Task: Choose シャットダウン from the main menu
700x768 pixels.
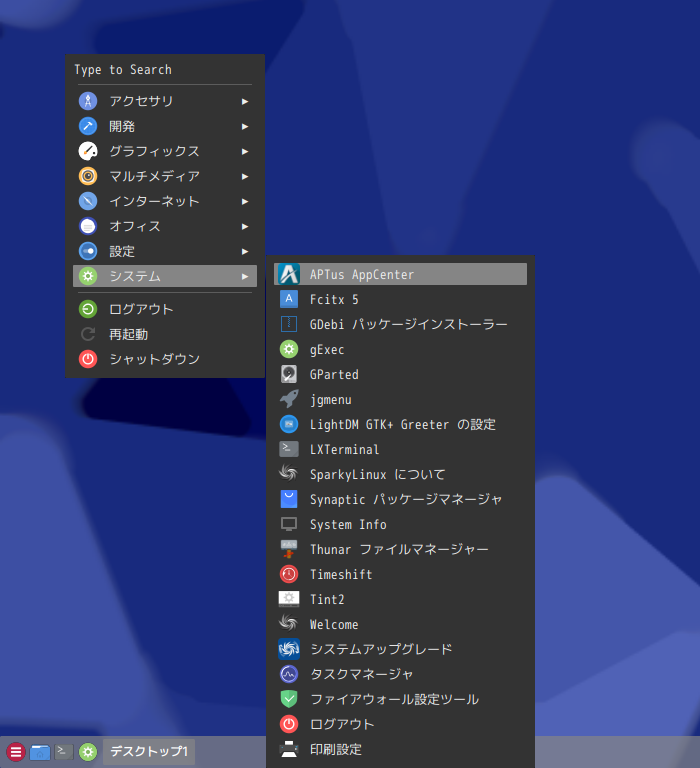Action: pyautogui.click(x=165, y=359)
